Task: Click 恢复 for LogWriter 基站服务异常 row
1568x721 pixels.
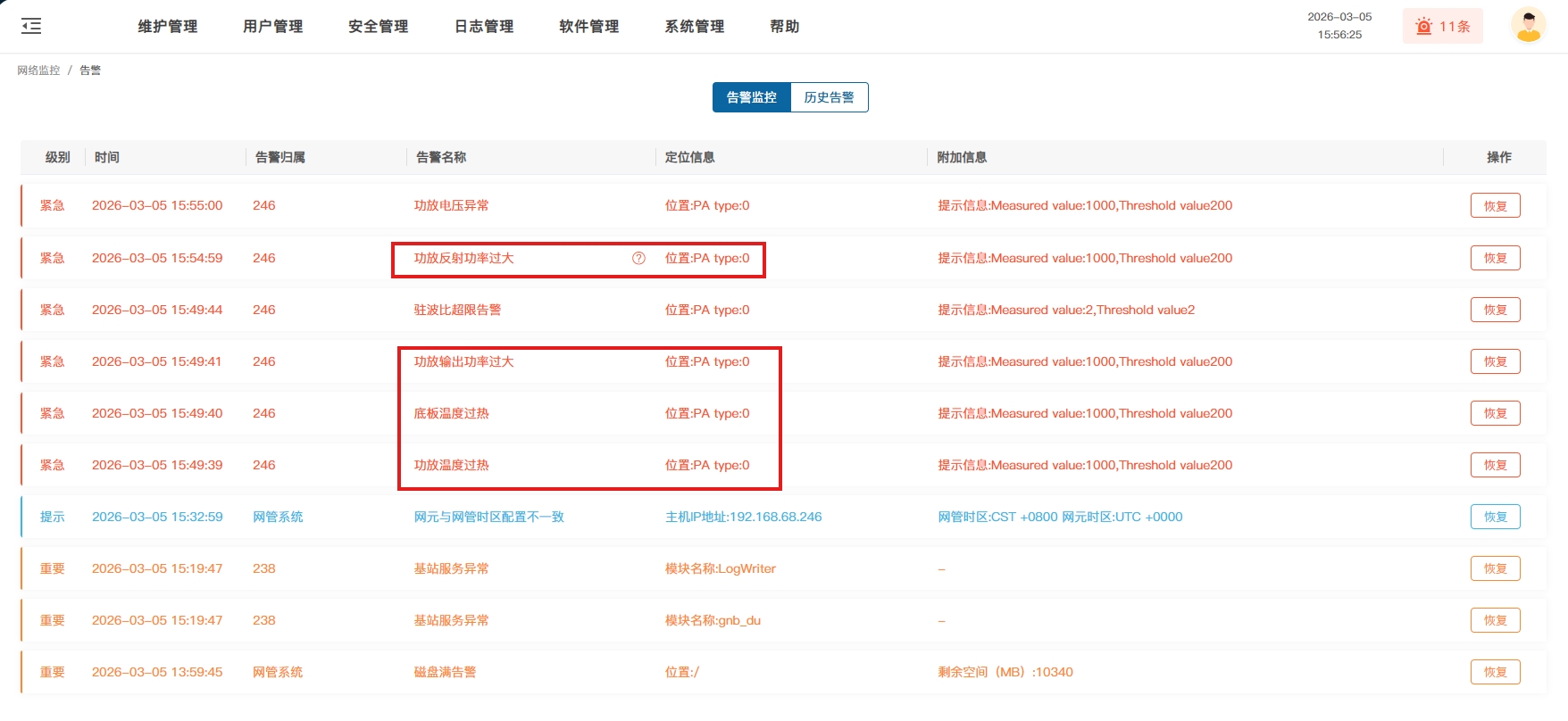Action: (x=1495, y=568)
